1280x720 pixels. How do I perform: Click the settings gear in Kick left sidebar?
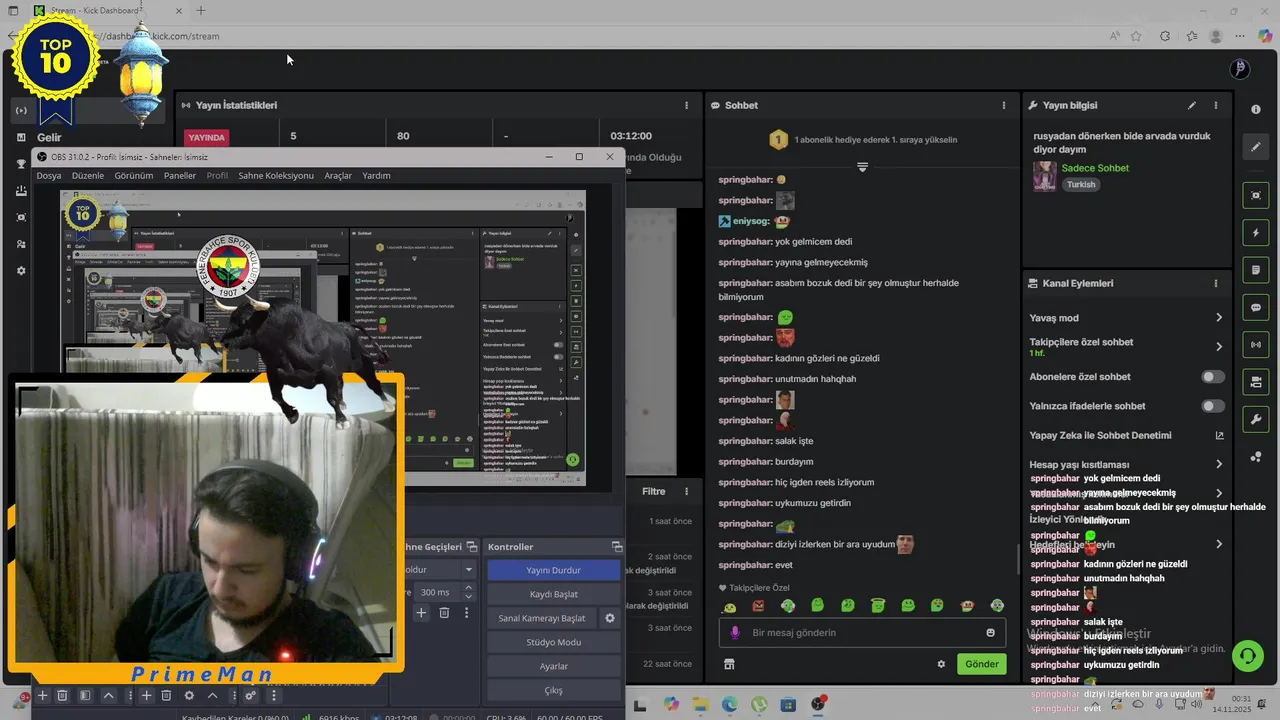[x=21, y=271]
